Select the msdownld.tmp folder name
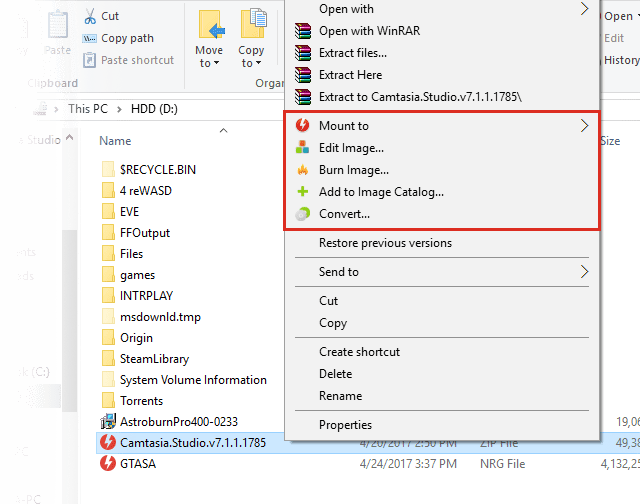 [160, 317]
